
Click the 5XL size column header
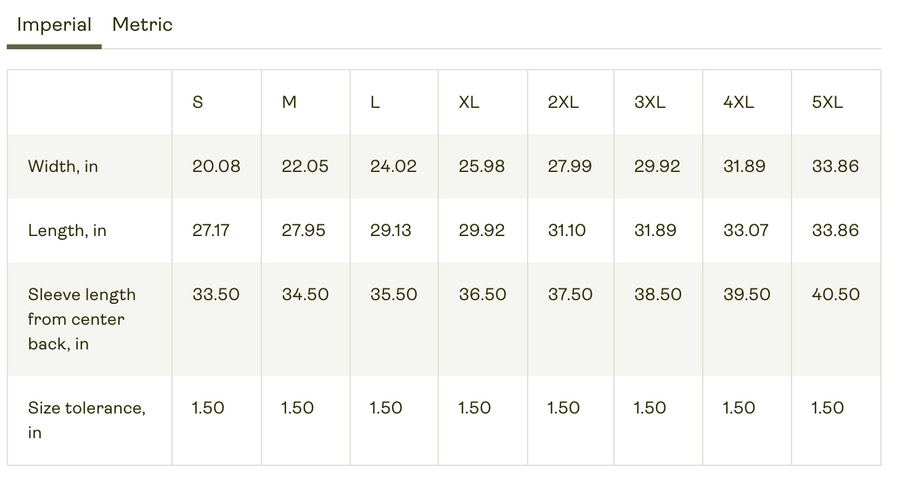827,102
